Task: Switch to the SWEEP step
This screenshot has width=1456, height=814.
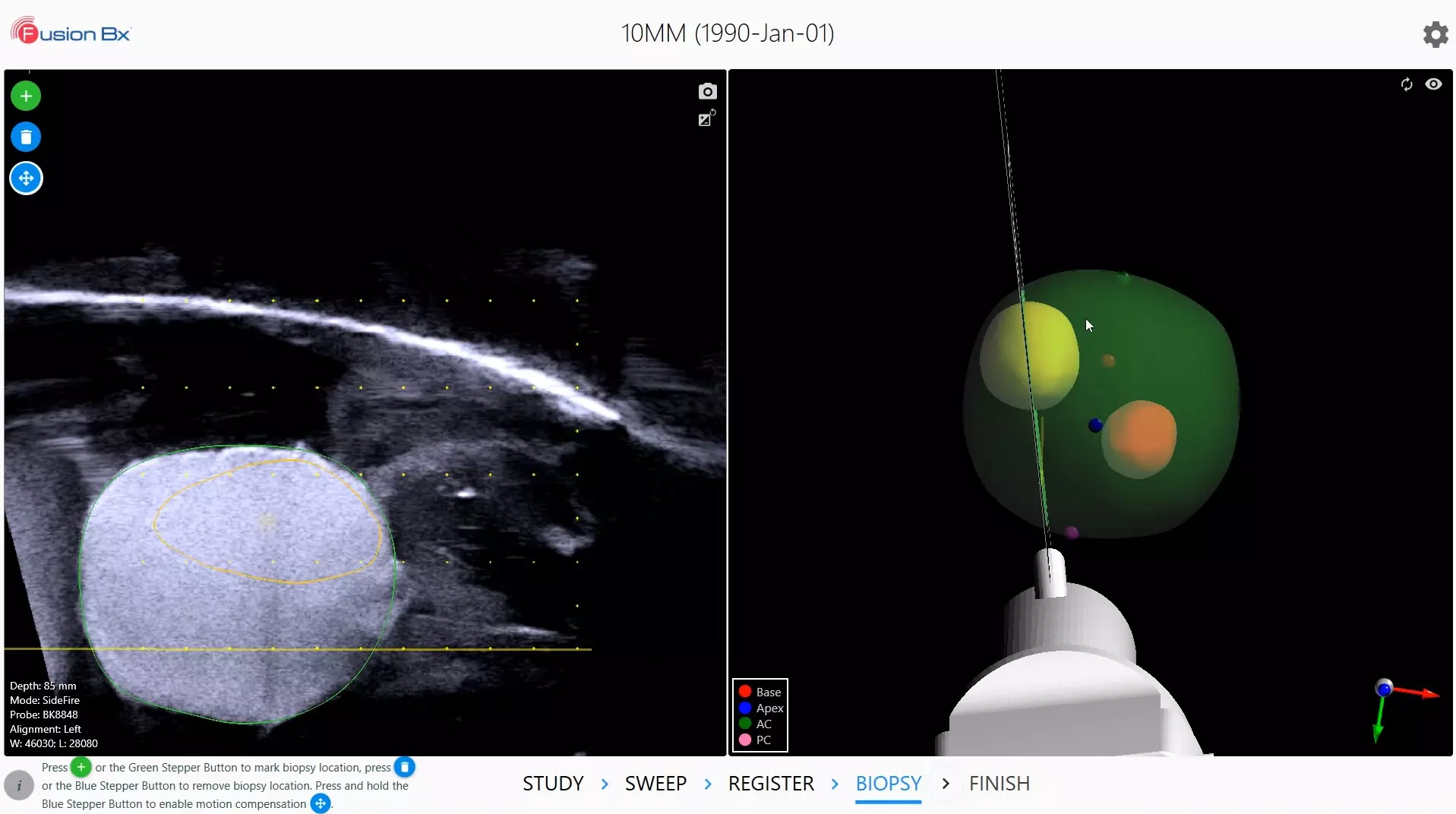Action: [655, 784]
